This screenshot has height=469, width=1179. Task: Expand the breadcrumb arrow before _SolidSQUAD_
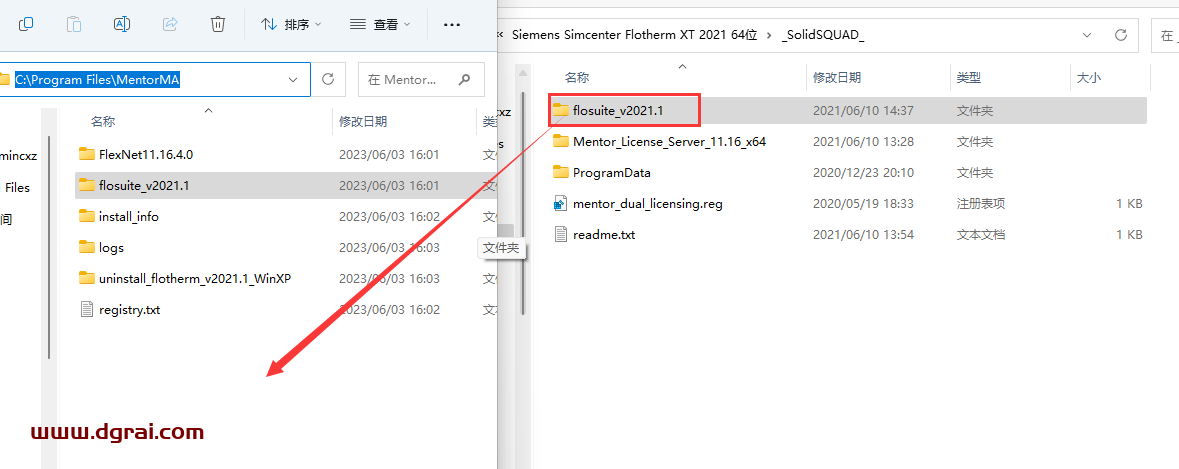point(769,35)
